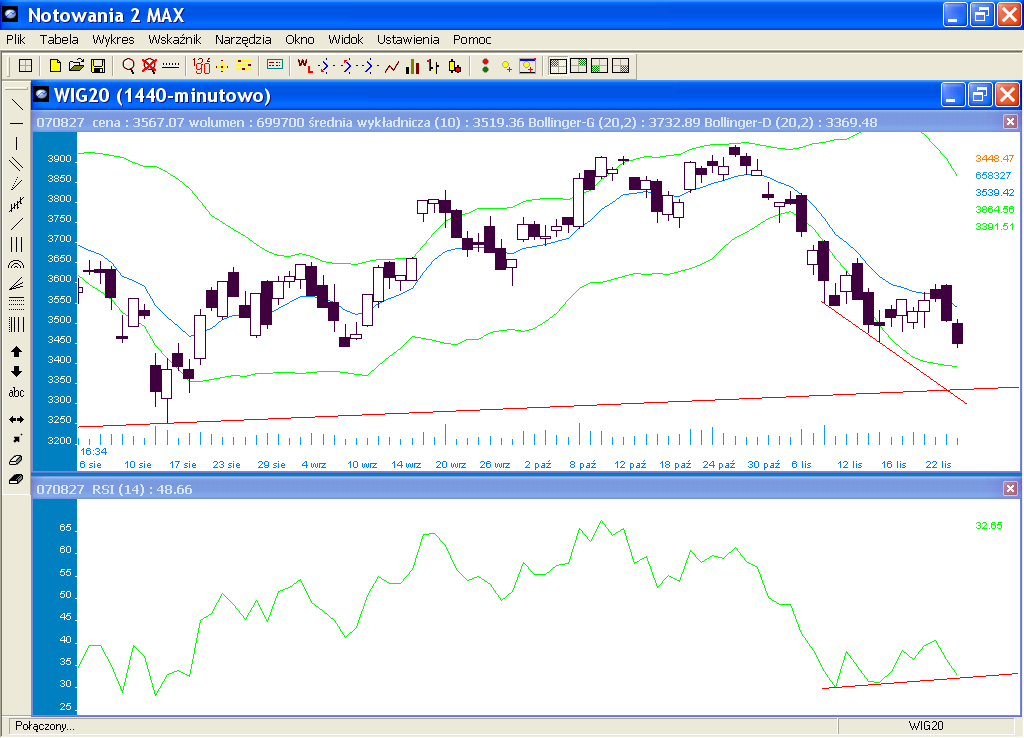
Task: Click the add chart window icon
Action: tap(528, 66)
